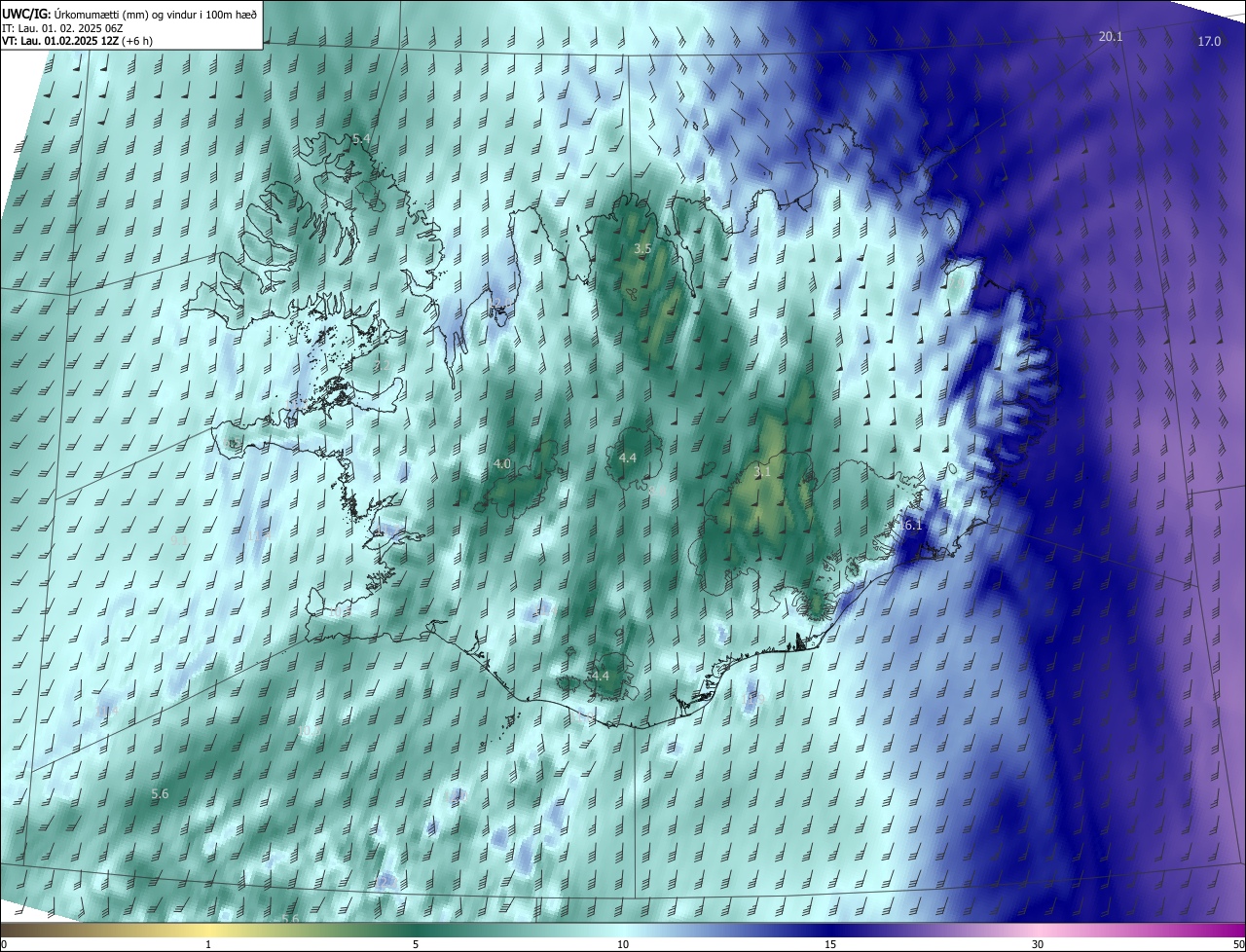Click the 15 label on the color scale
This screenshot has height=952, width=1246.
click(x=830, y=945)
